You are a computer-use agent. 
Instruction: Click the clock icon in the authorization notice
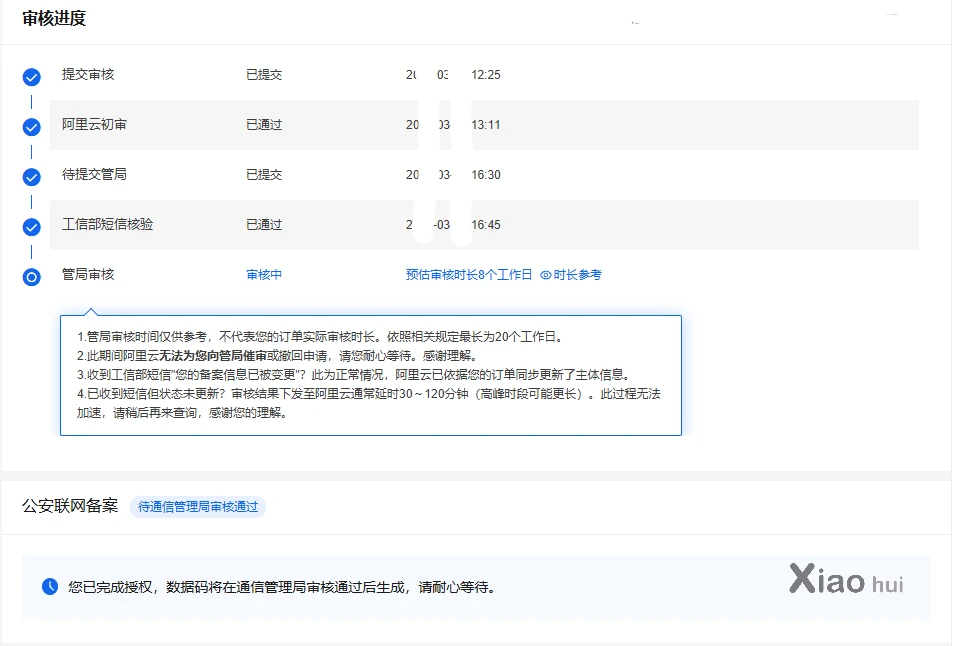tap(50, 587)
